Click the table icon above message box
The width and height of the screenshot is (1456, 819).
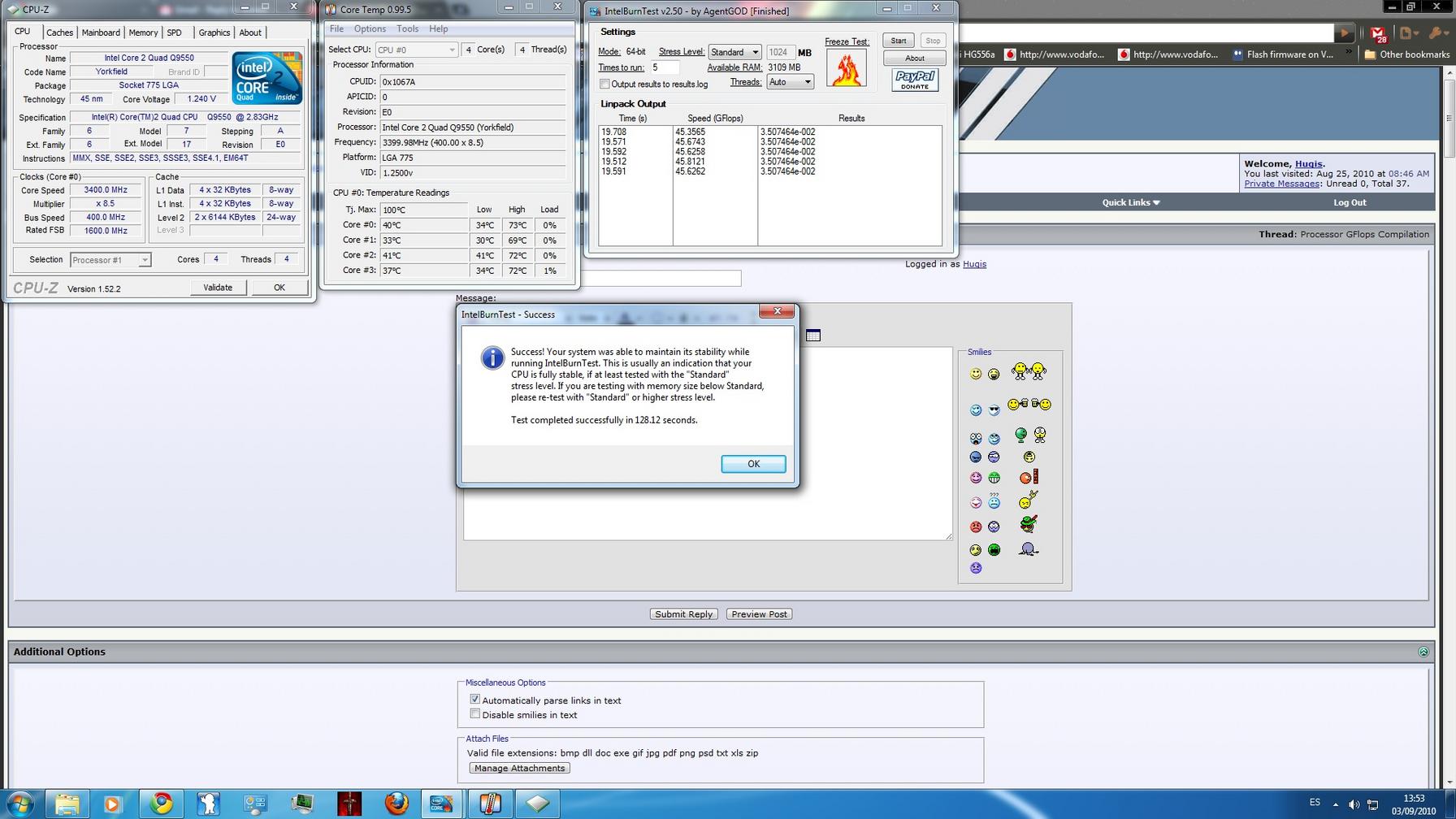point(813,336)
